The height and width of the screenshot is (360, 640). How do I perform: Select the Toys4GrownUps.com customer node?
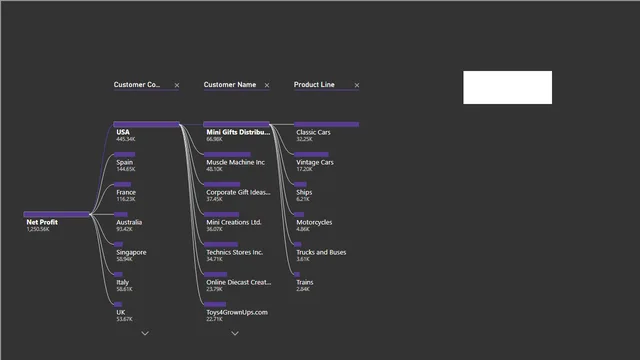pyautogui.click(x=236, y=311)
